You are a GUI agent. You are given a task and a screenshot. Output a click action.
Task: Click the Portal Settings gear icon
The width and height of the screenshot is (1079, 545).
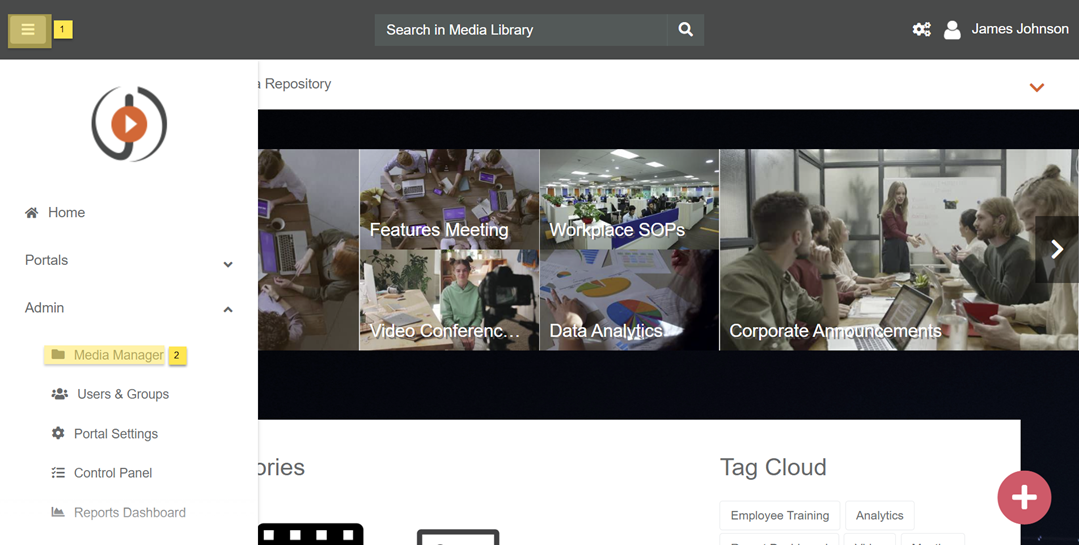coord(58,433)
